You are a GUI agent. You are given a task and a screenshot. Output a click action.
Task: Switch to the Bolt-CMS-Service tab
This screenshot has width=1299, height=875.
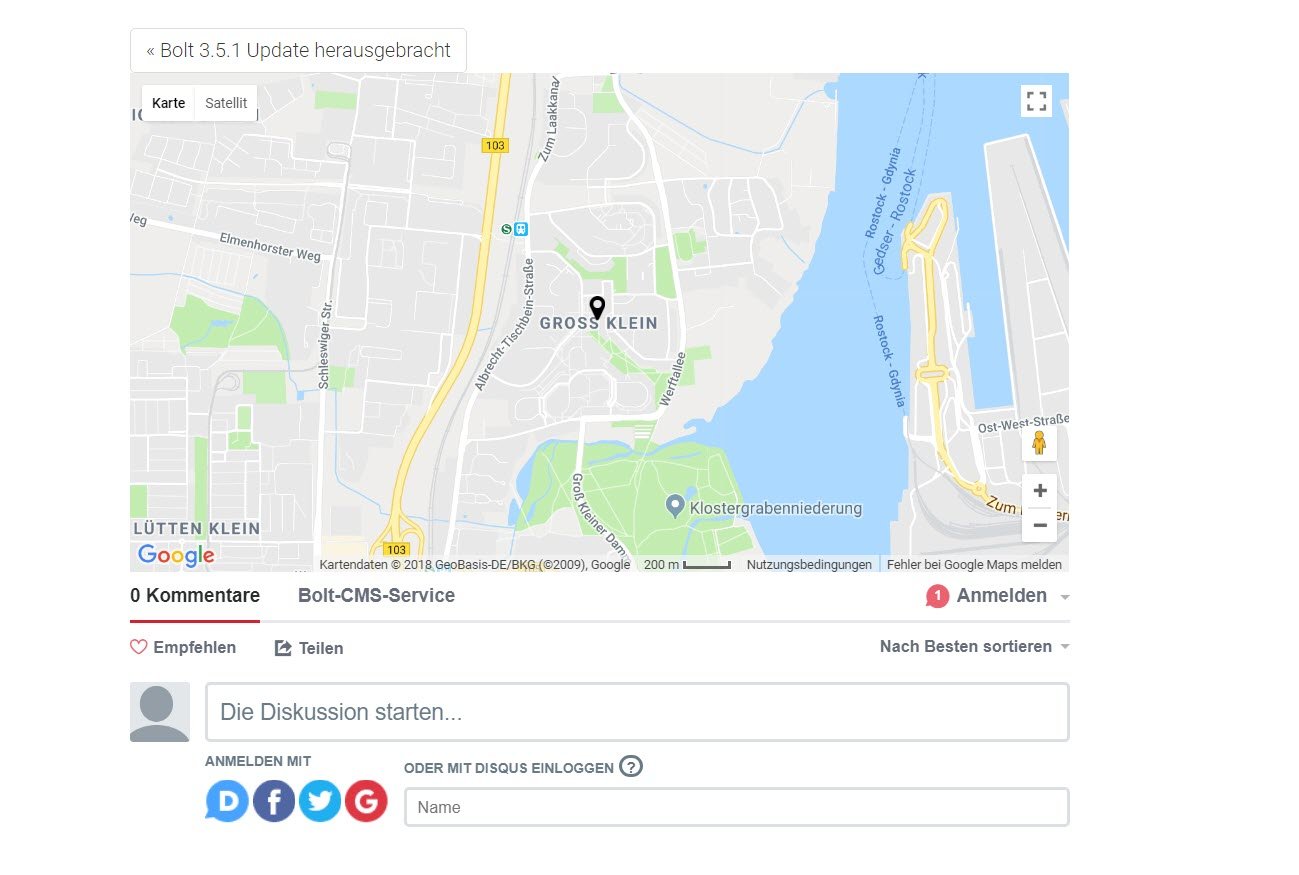[376, 596]
